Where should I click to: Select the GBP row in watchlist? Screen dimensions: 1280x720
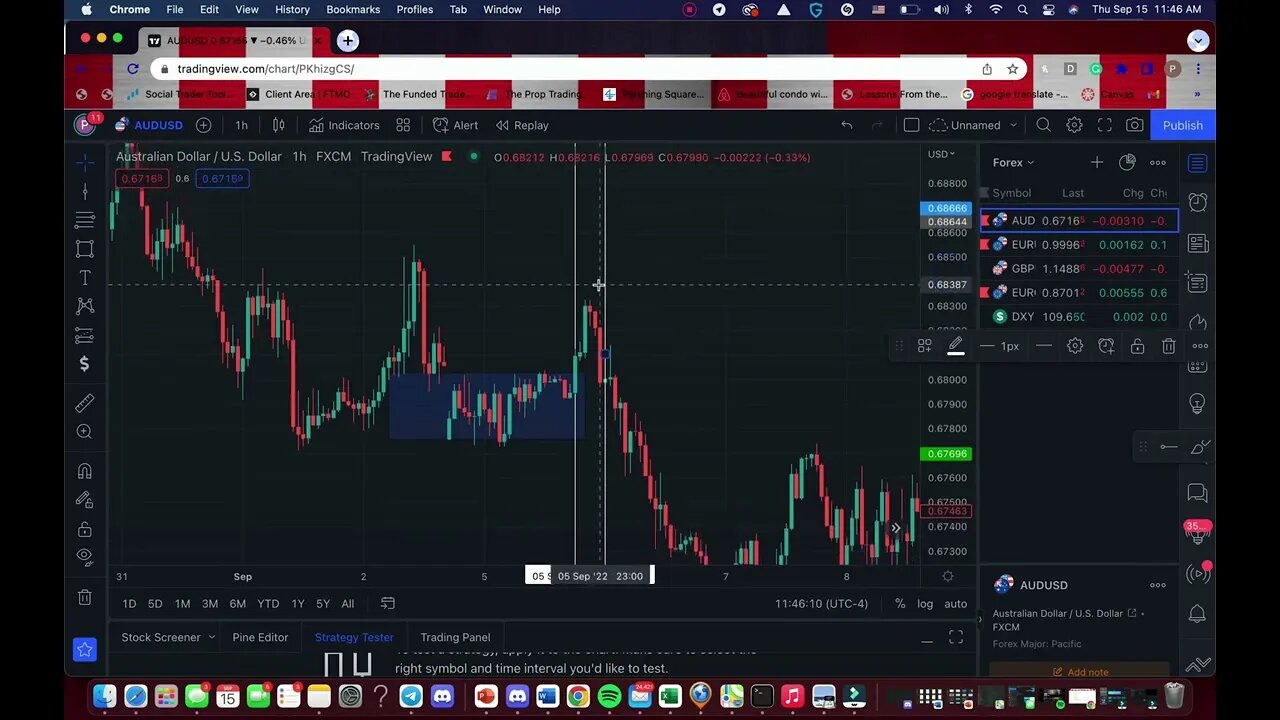1079,268
